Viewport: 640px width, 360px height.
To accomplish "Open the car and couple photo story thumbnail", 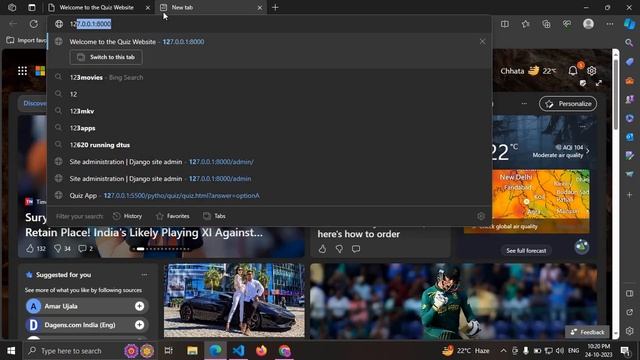I will pyautogui.click(x=234, y=300).
